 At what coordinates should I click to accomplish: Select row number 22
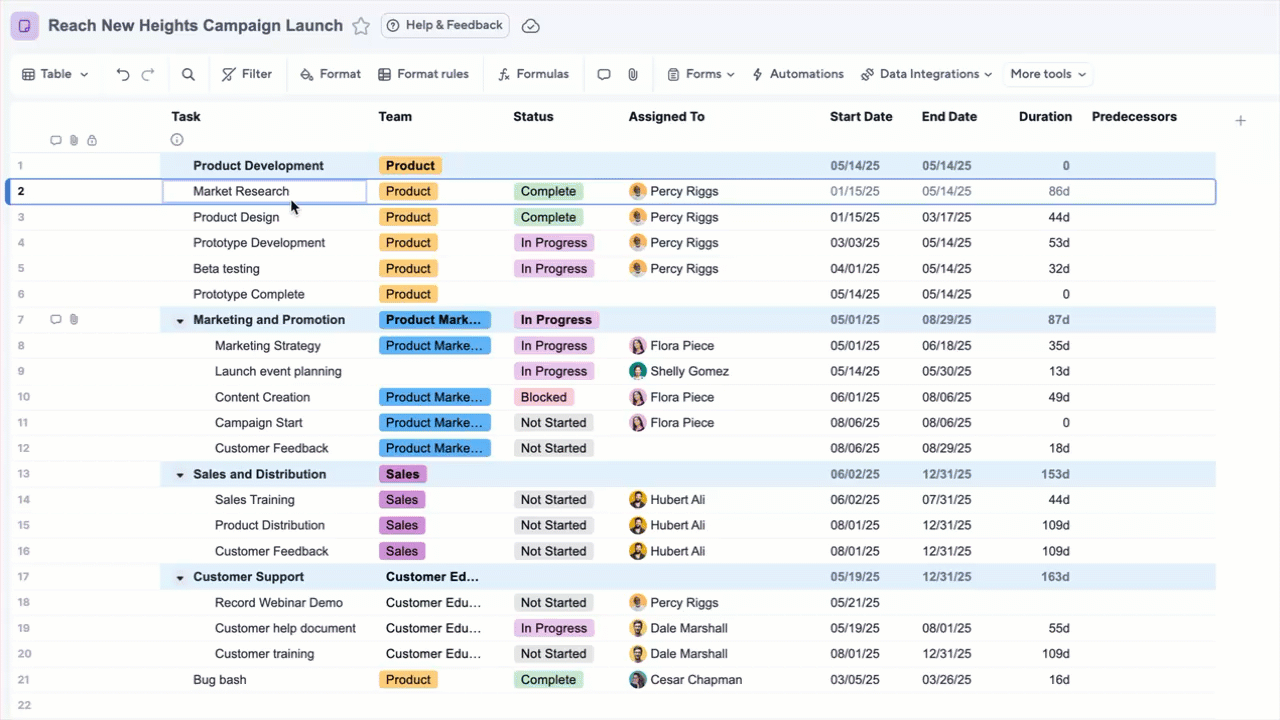coord(24,705)
